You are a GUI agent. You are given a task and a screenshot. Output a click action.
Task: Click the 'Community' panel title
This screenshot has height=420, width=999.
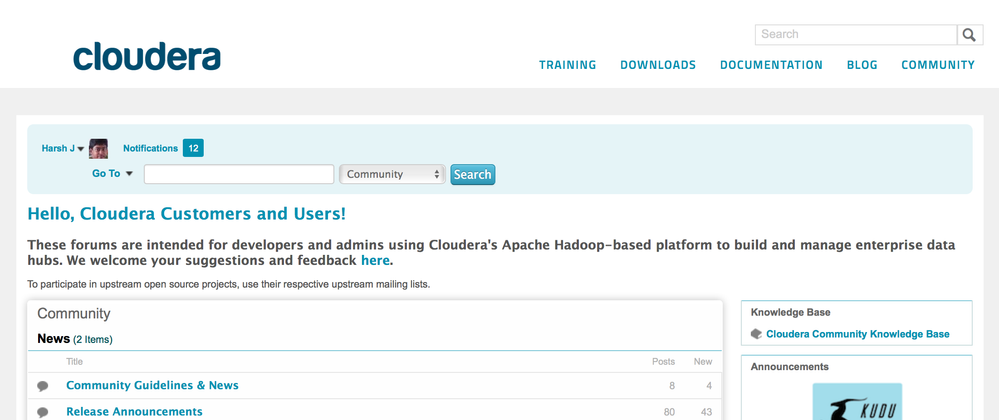click(x=74, y=314)
